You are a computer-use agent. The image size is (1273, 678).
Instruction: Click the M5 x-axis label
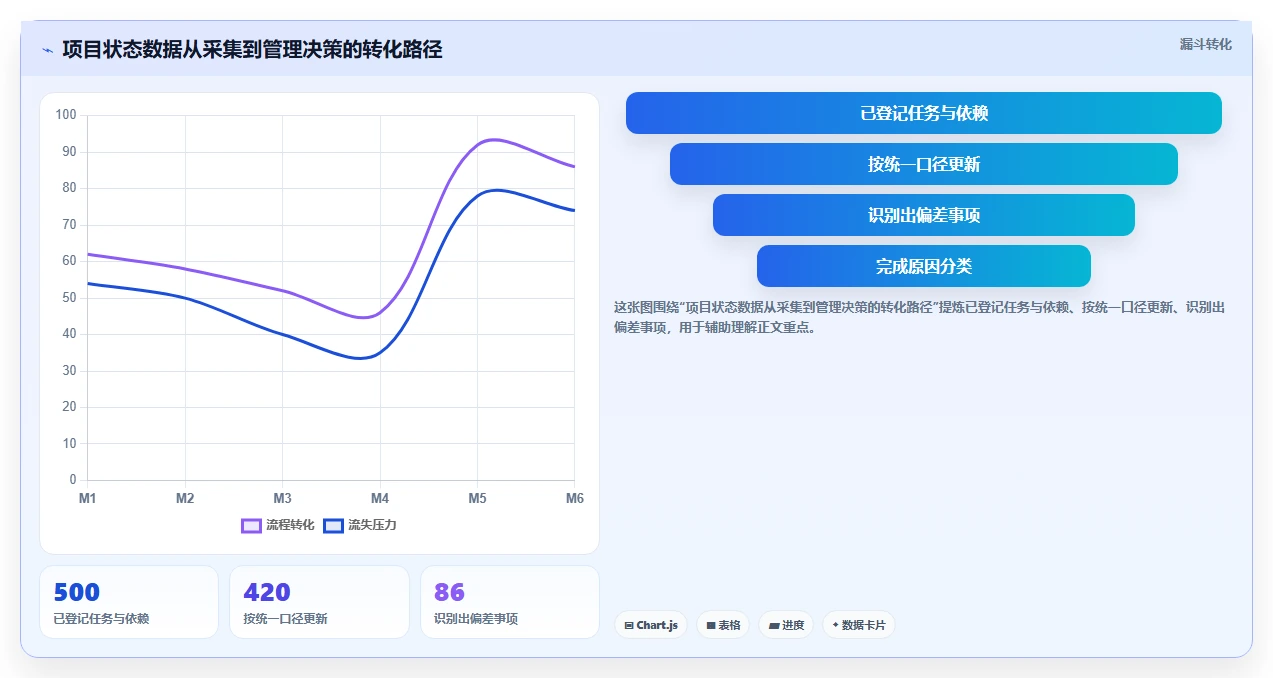tap(477, 497)
